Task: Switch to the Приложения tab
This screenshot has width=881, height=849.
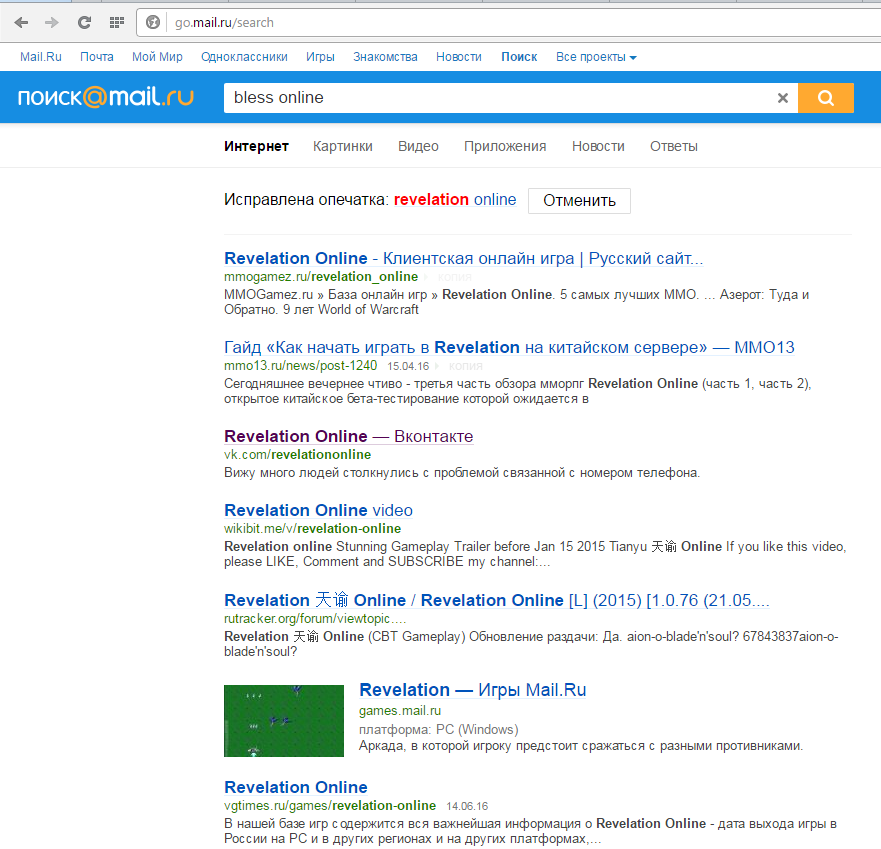Action: click(505, 146)
